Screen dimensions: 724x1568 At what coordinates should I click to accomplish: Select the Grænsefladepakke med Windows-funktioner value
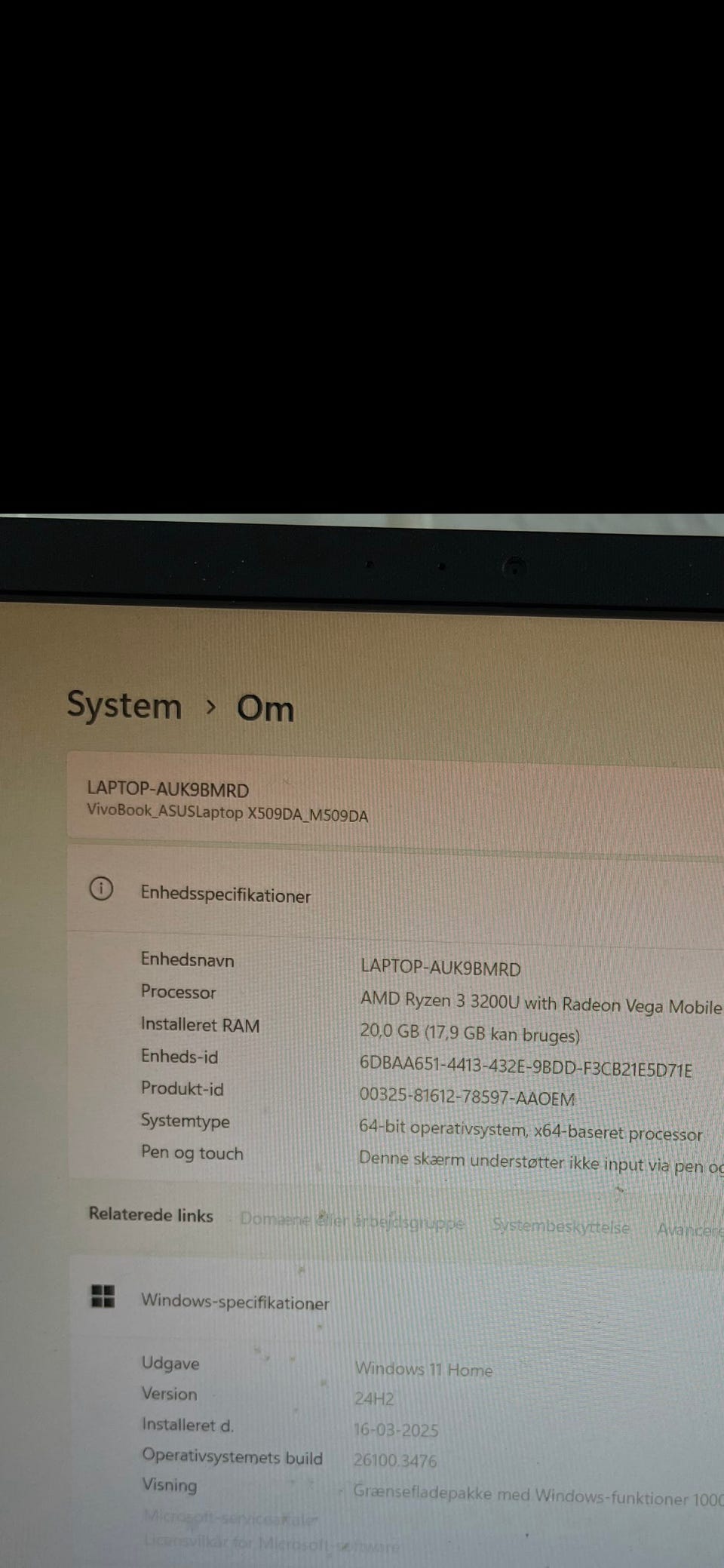pyautogui.click(x=538, y=1496)
